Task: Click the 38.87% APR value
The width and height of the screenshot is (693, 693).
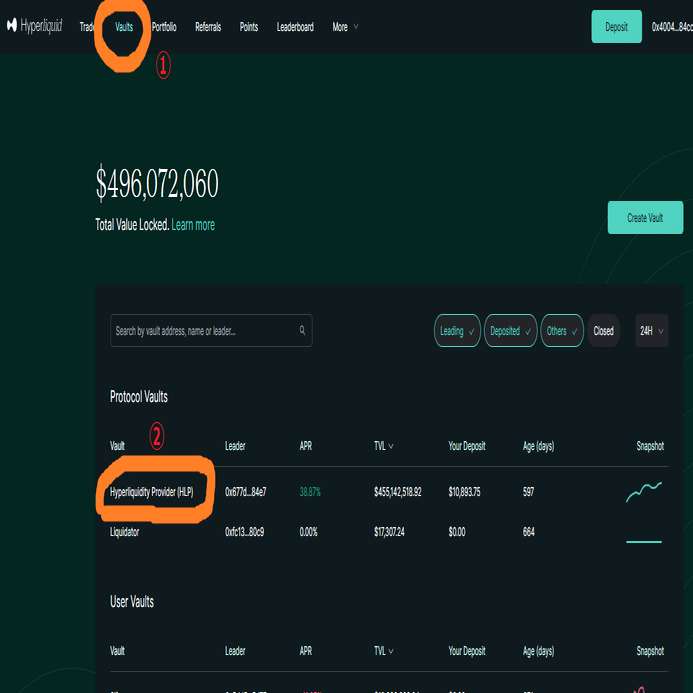Action: coord(310,492)
